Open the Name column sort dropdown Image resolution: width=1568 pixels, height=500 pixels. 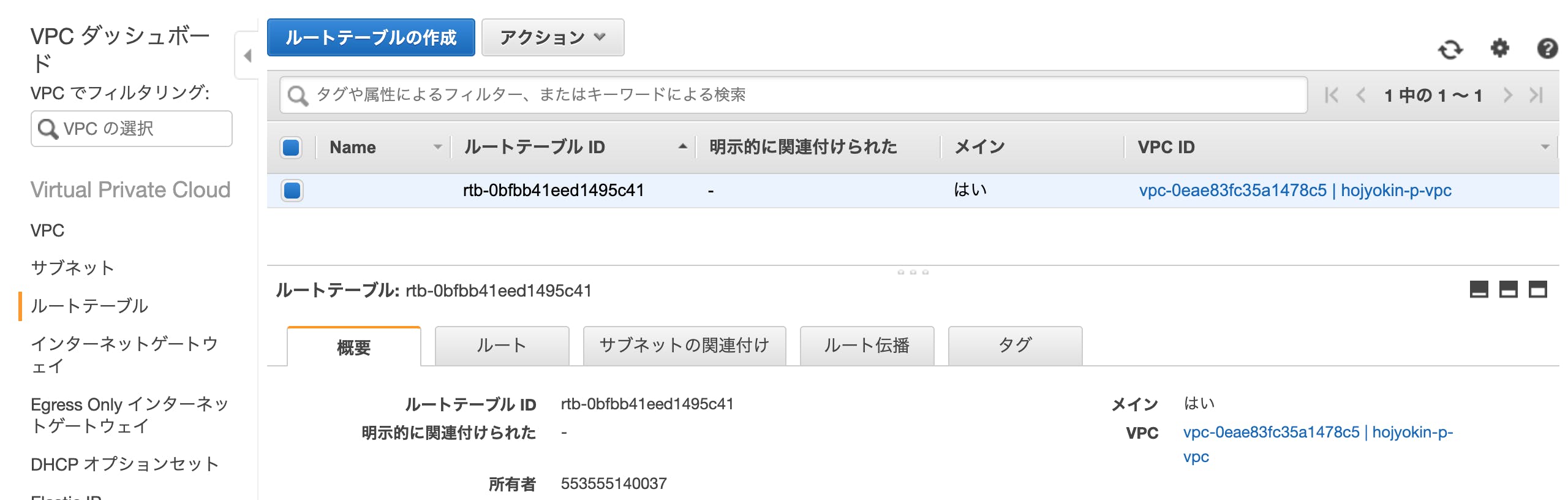[437, 147]
